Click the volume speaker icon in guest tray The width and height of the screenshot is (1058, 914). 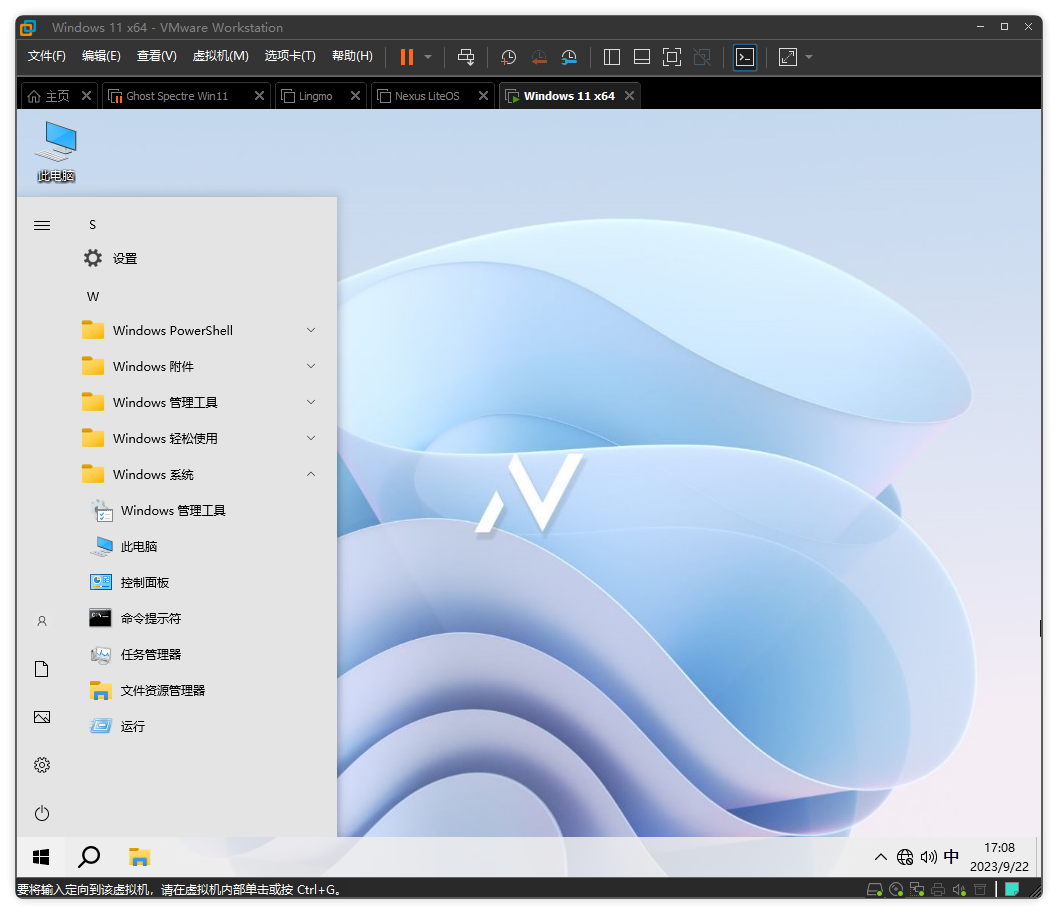(928, 857)
